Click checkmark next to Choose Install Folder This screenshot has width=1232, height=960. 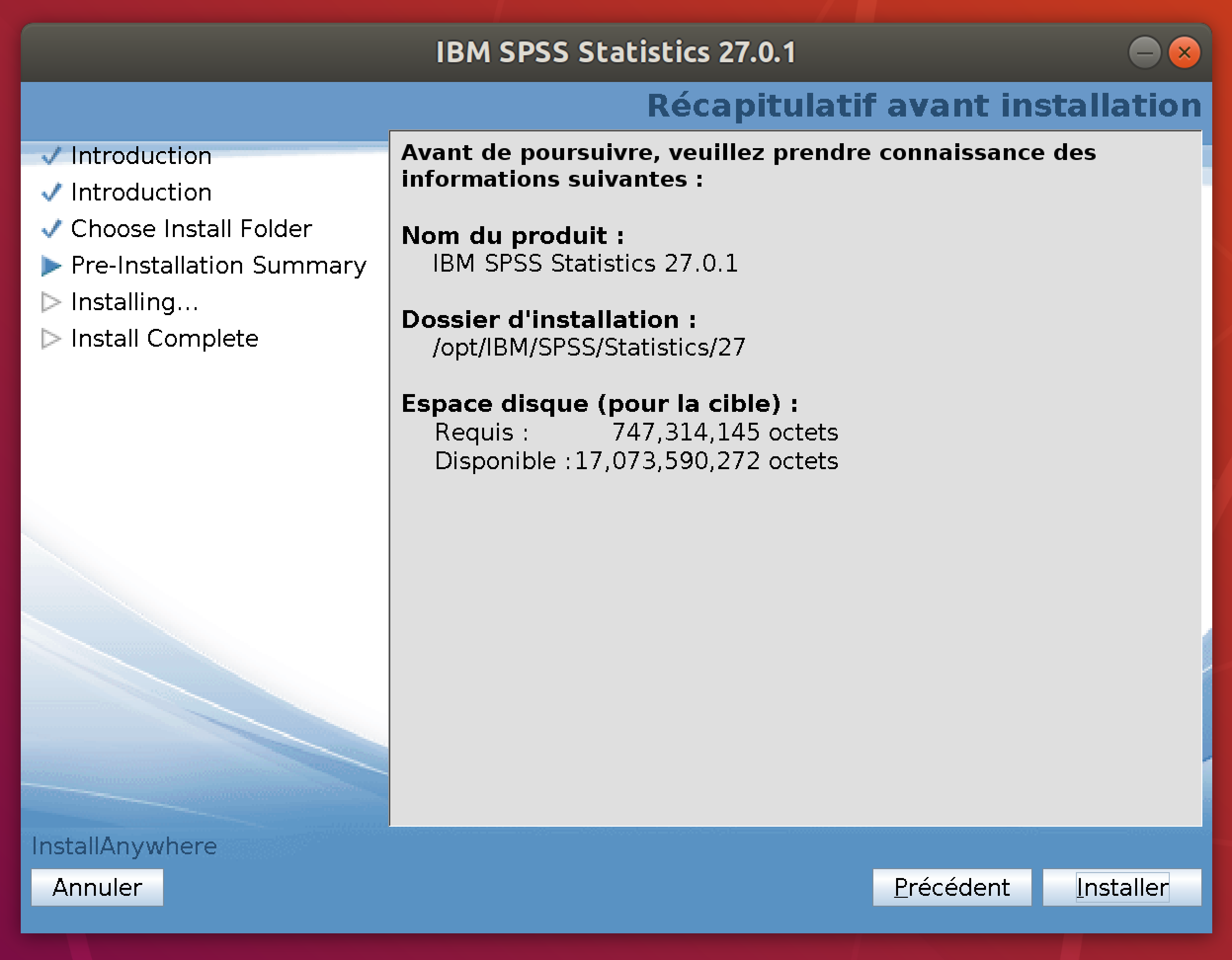click(51, 229)
